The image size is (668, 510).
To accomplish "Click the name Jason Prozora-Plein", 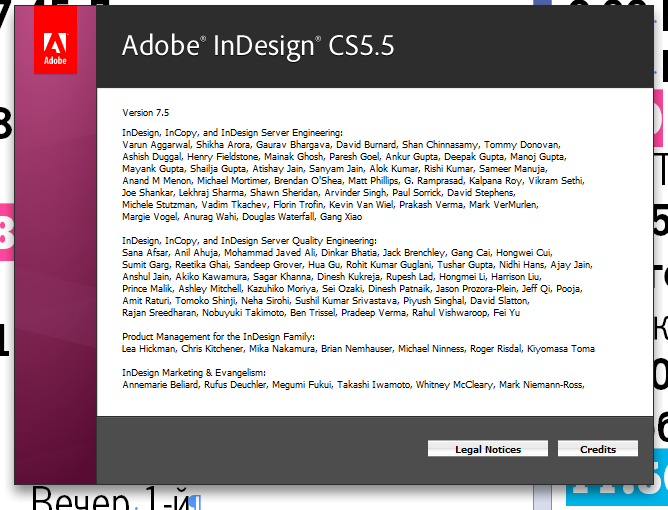I will click(x=476, y=289).
